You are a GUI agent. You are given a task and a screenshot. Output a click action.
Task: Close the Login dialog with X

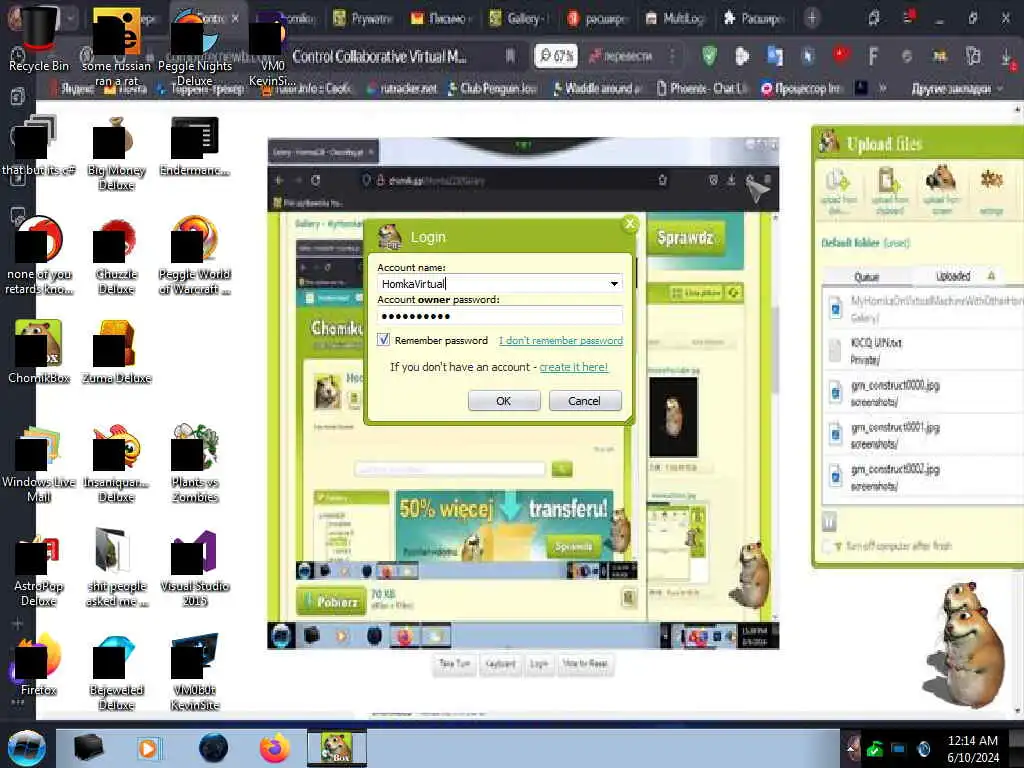pos(630,224)
